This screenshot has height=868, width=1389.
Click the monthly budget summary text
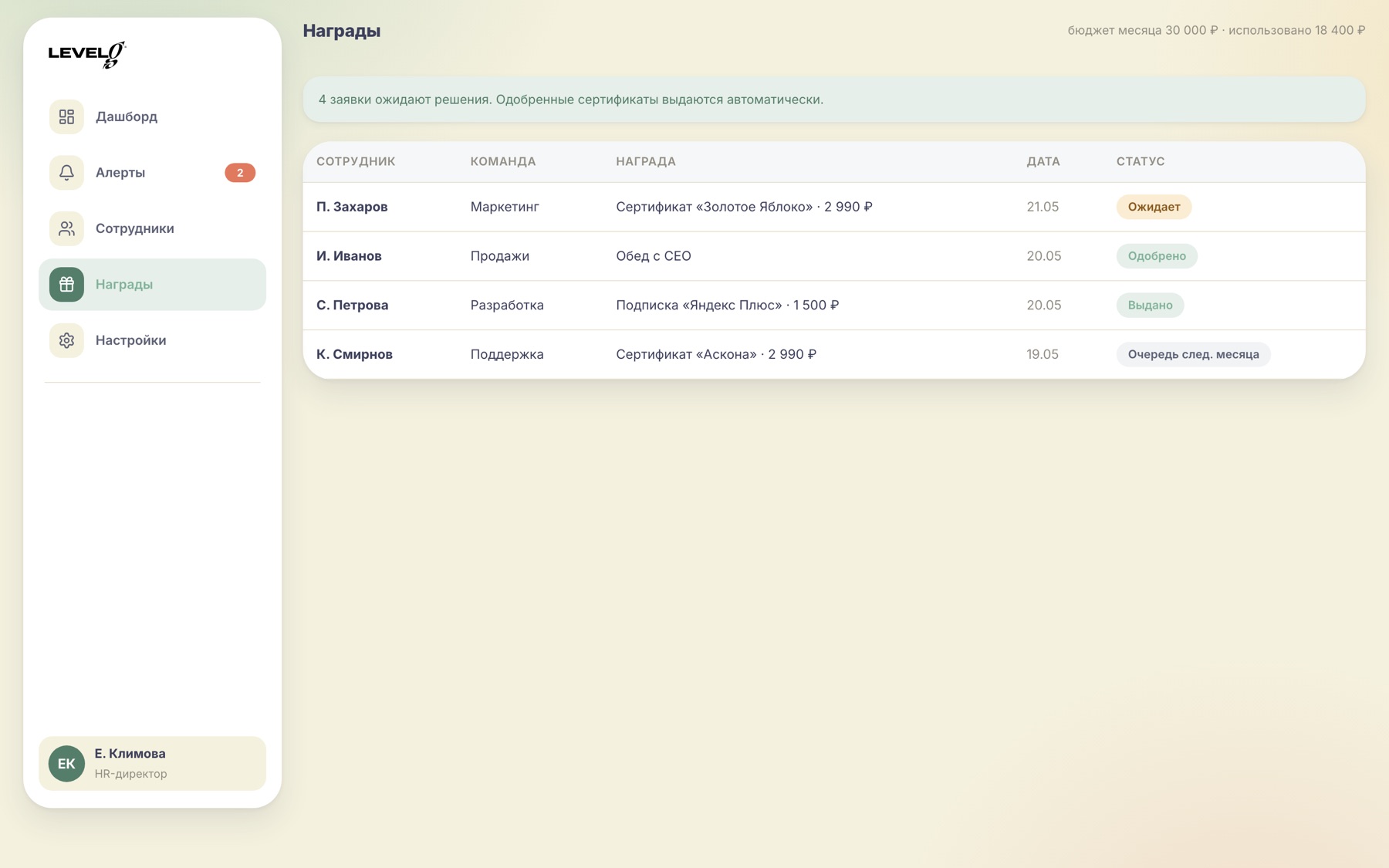click(x=1216, y=30)
